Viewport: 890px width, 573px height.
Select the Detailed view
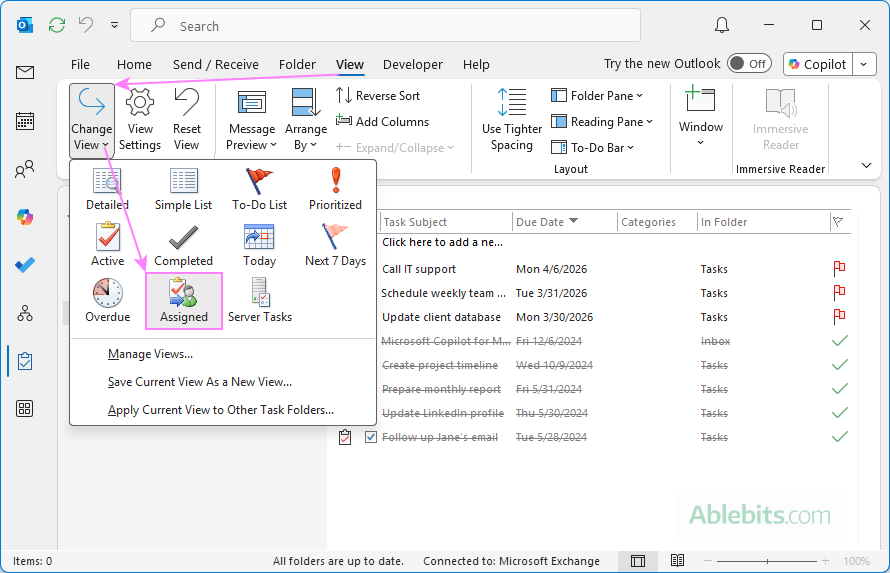(x=107, y=189)
